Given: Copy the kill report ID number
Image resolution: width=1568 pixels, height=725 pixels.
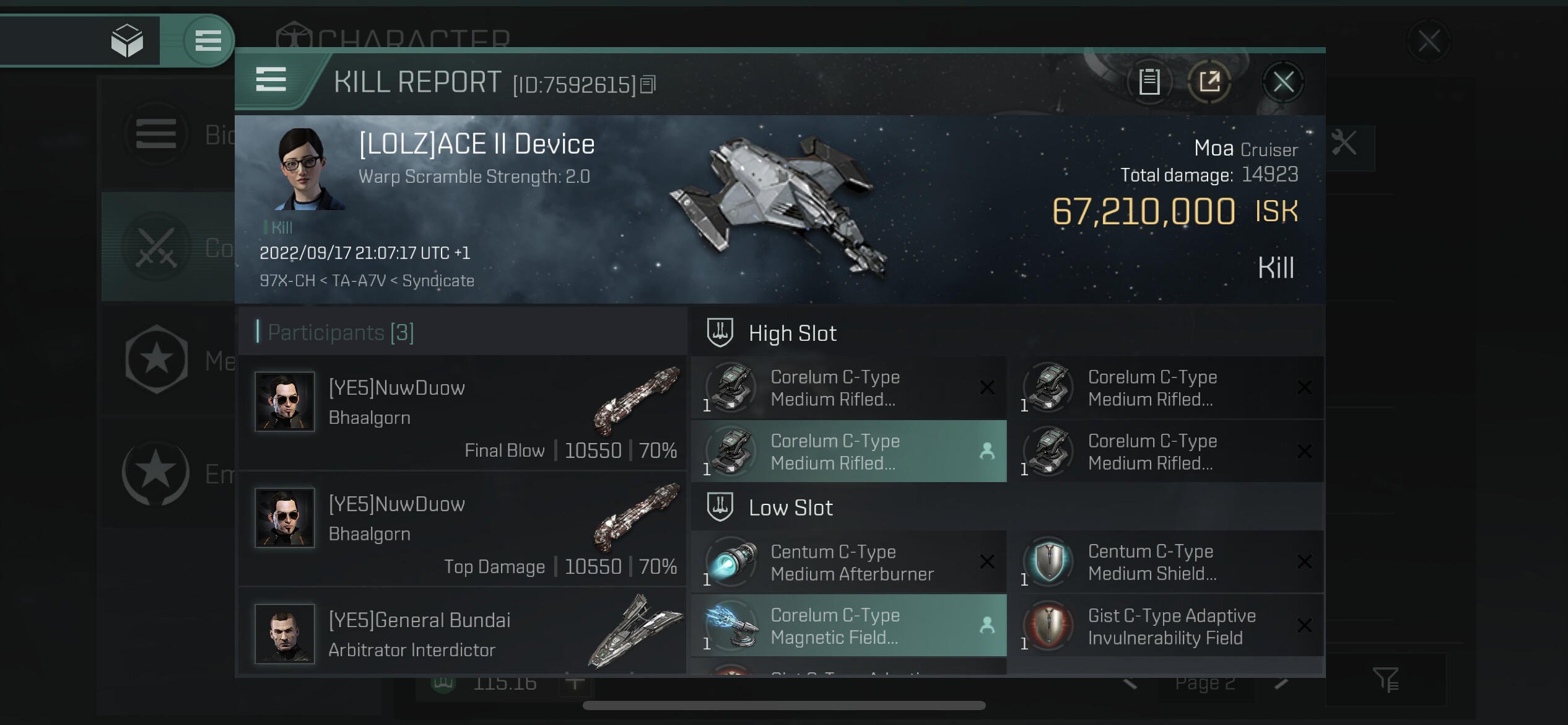Looking at the screenshot, I should (x=648, y=84).
